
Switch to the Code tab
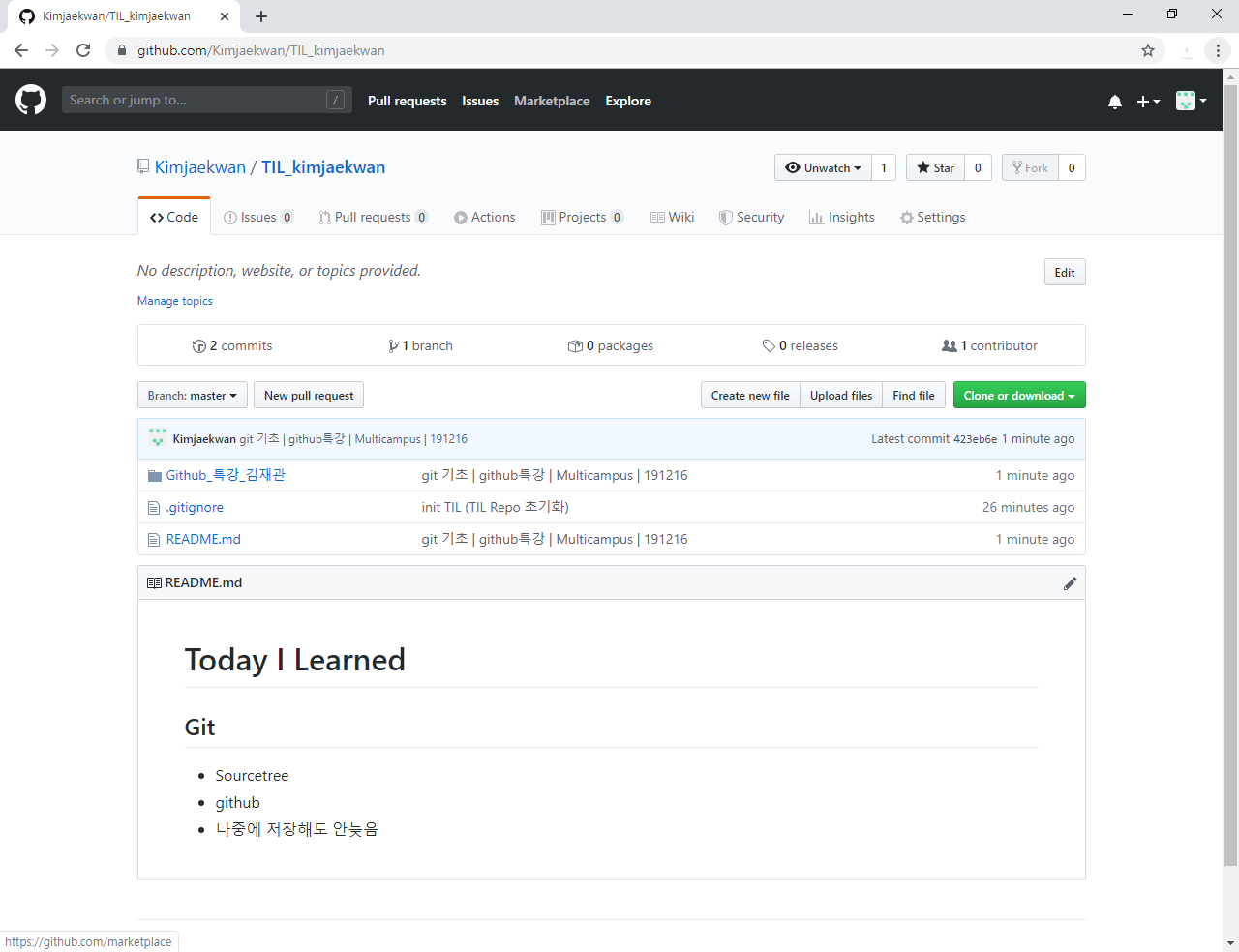(x=174, y=217)
